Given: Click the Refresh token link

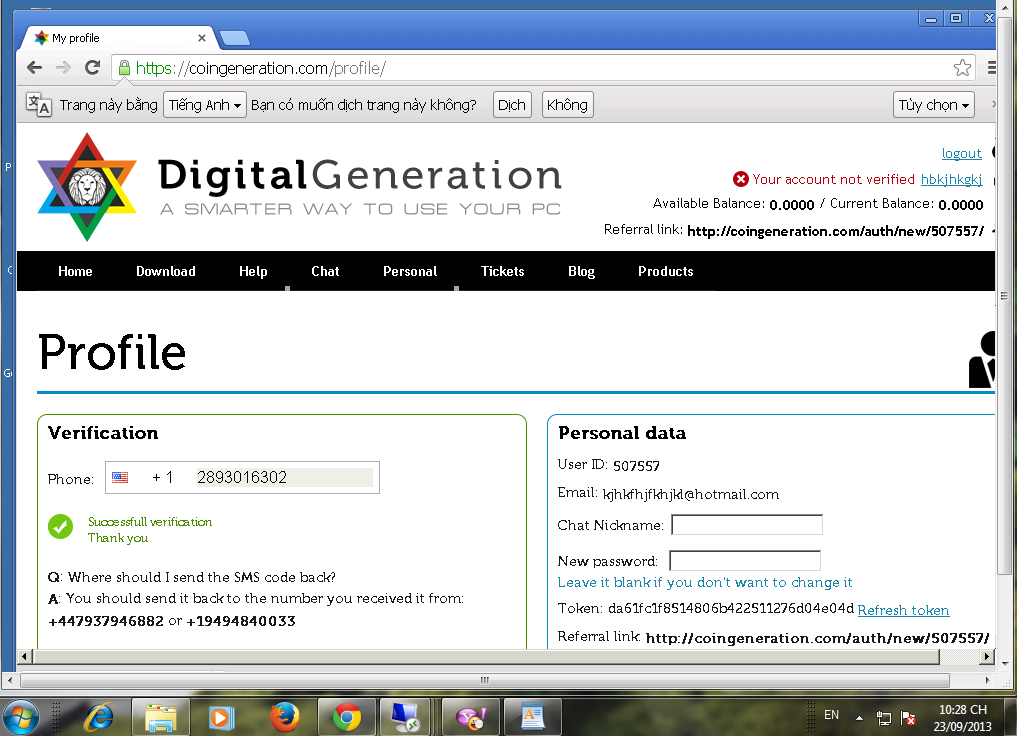Looking at the screenshot, I should 903,610.
